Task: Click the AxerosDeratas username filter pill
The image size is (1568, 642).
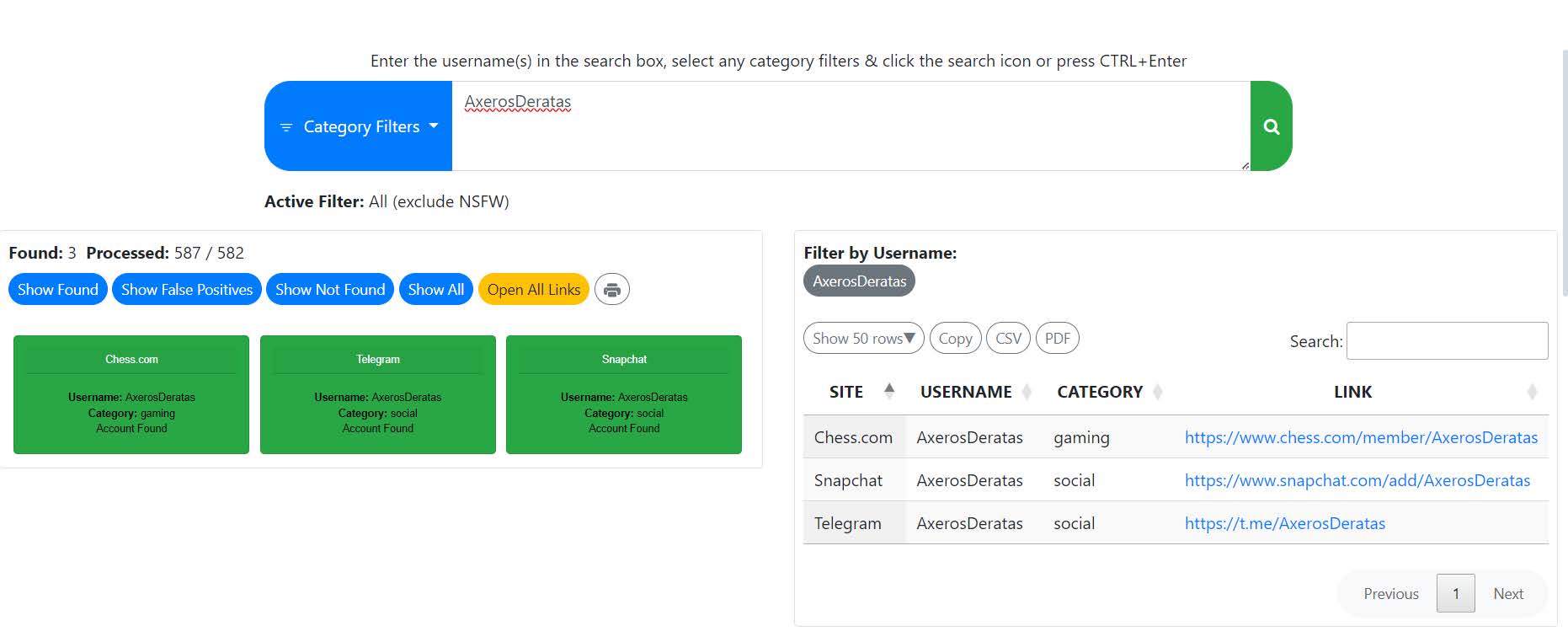Action: pyautogui.click(x=859, y=281)
